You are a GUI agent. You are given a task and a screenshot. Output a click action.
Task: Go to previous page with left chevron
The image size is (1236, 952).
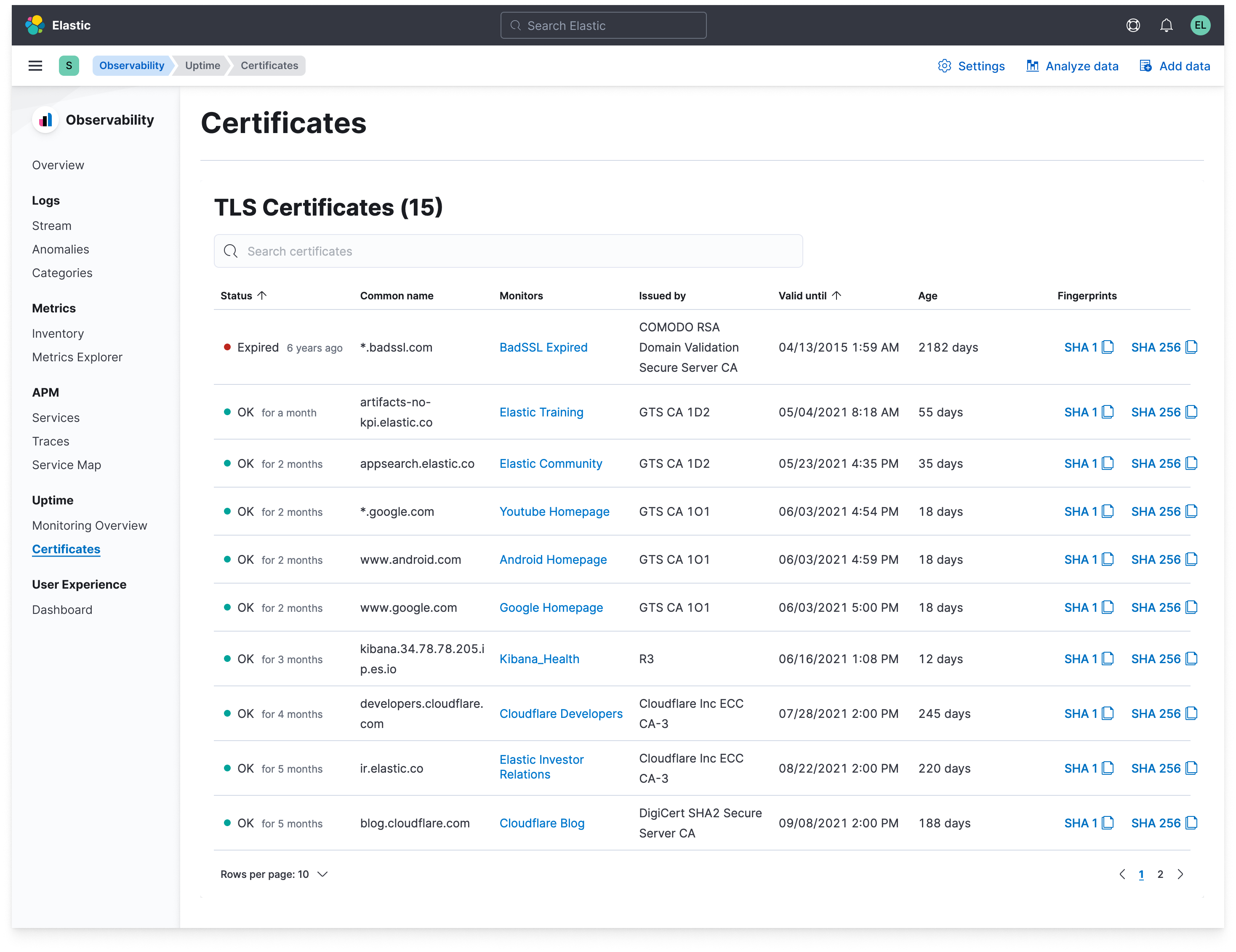(x=1122, y=874)
